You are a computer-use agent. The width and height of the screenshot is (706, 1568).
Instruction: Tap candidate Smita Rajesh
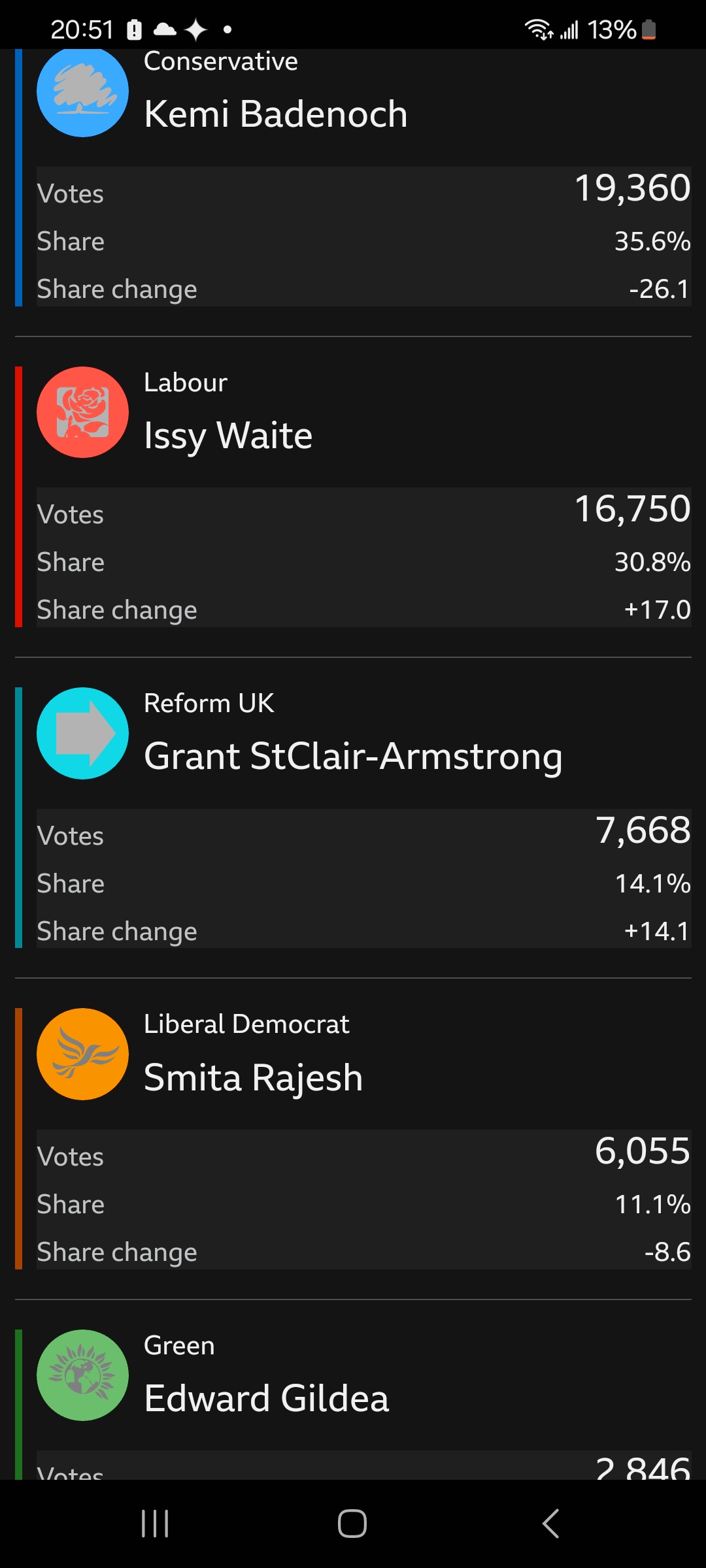(253, 1077)
